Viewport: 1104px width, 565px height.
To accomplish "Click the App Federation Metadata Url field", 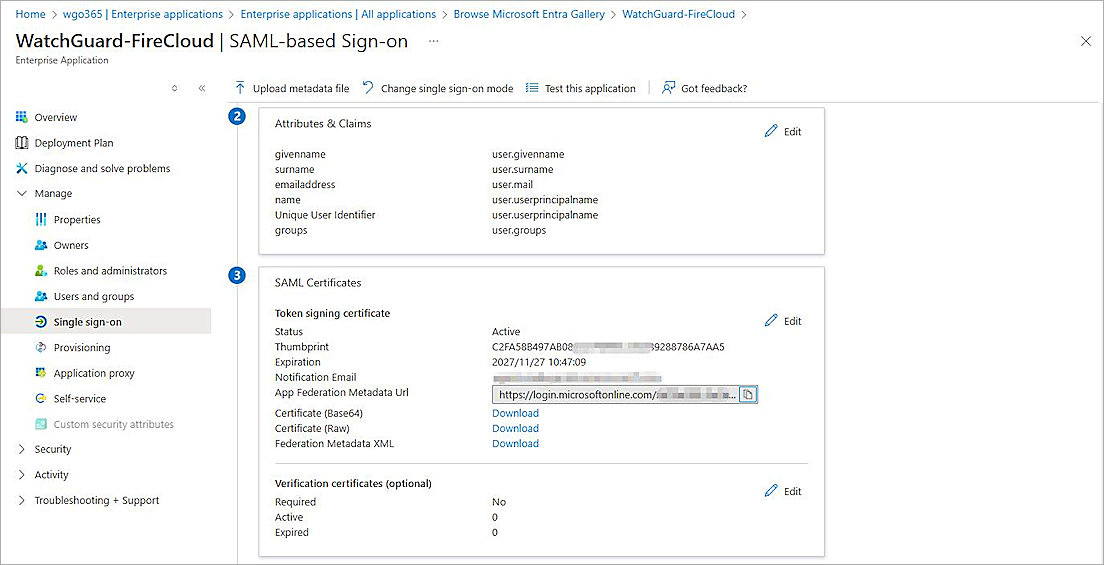I will pos(615,395).
